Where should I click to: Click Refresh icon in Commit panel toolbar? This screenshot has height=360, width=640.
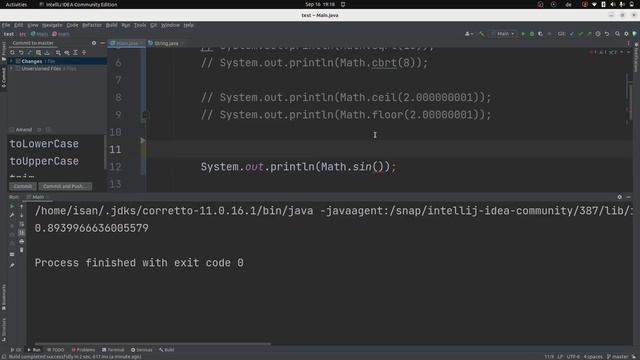pyautogui.click(x=12, y=53)
